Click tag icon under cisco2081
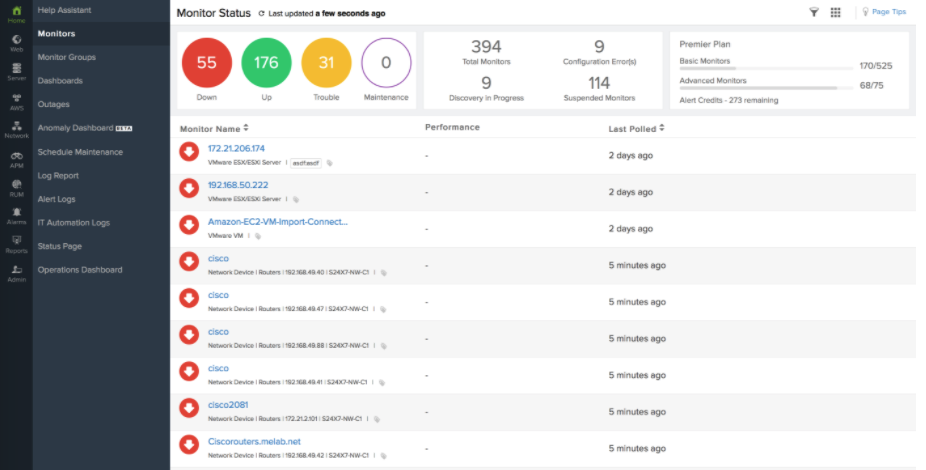The width and height of the screenshot is (926, 470). pyautogui.click(x=377, y=419)
